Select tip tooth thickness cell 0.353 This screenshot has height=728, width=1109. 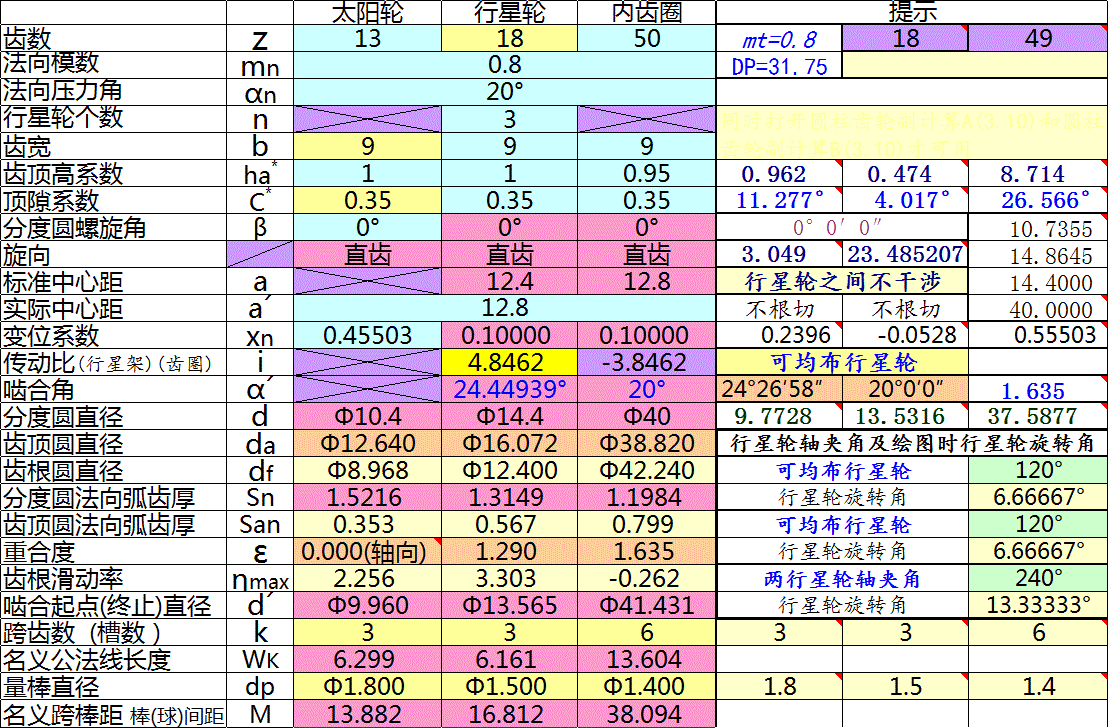pos(367,524)
